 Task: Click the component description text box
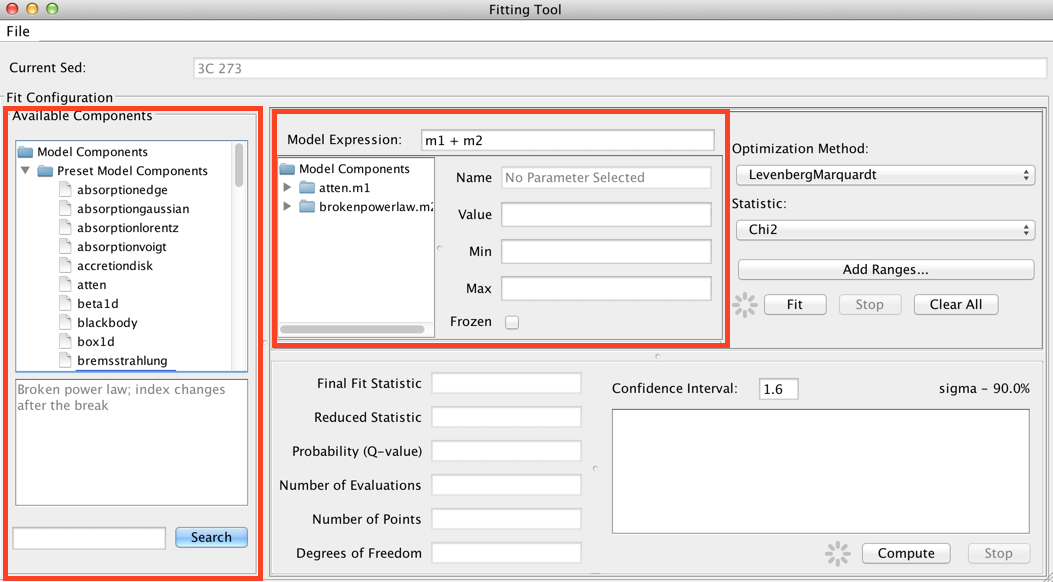pyautogui.click(x=132, y=442)
